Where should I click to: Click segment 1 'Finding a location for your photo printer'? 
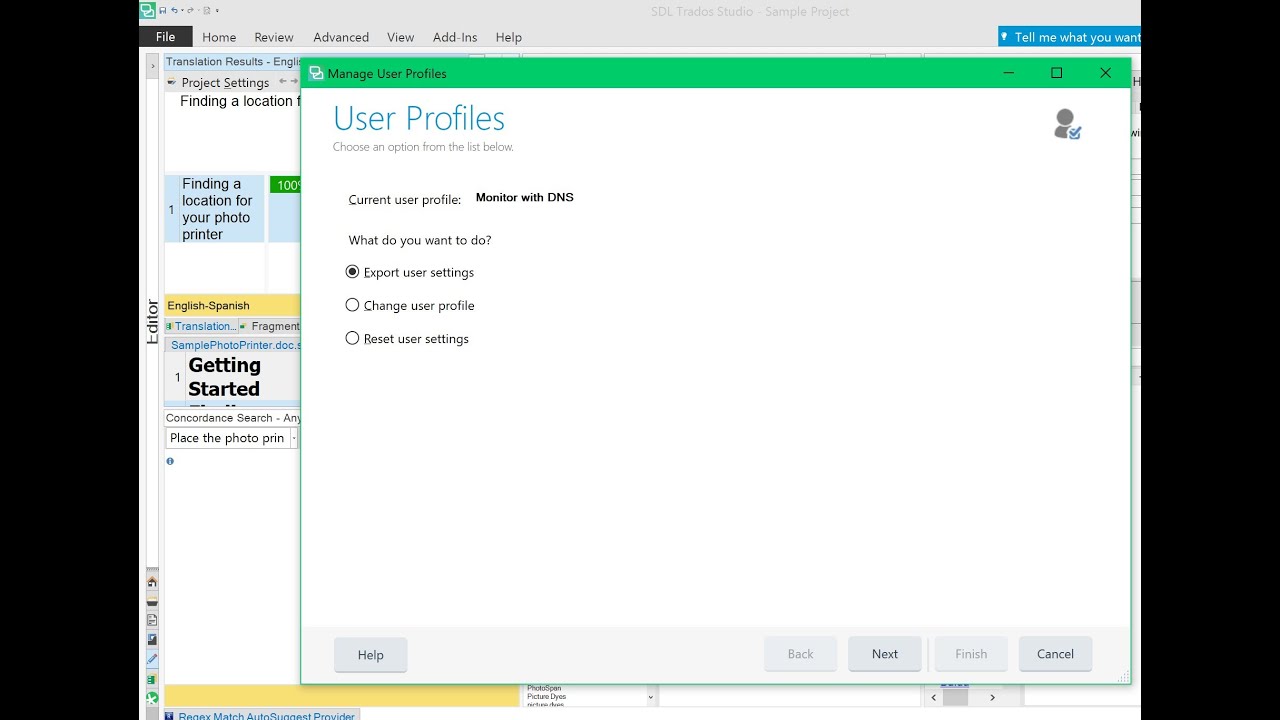pyautogui.click(x=217, y=209)
